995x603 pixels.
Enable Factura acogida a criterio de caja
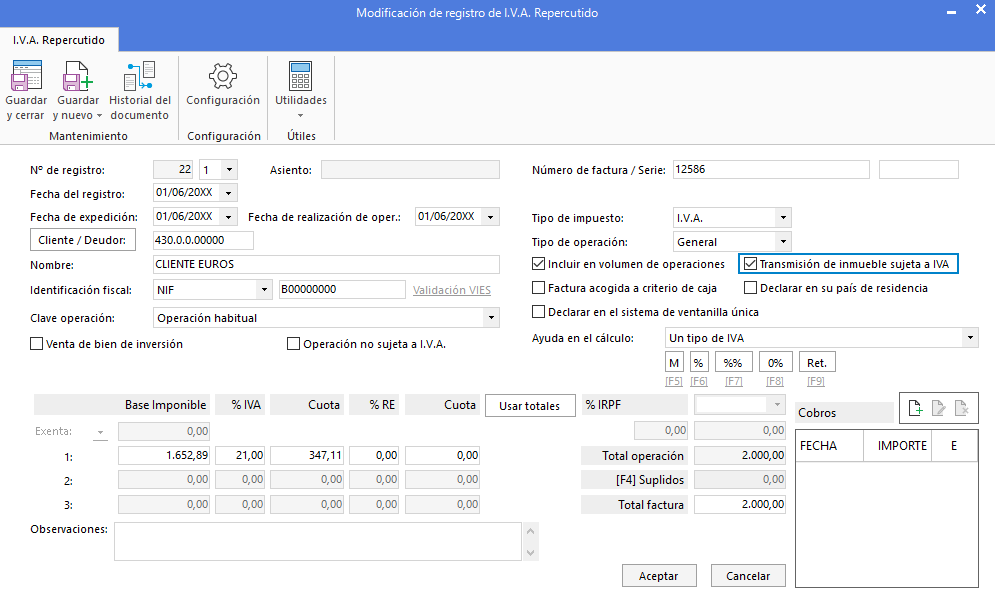(539, 288)
